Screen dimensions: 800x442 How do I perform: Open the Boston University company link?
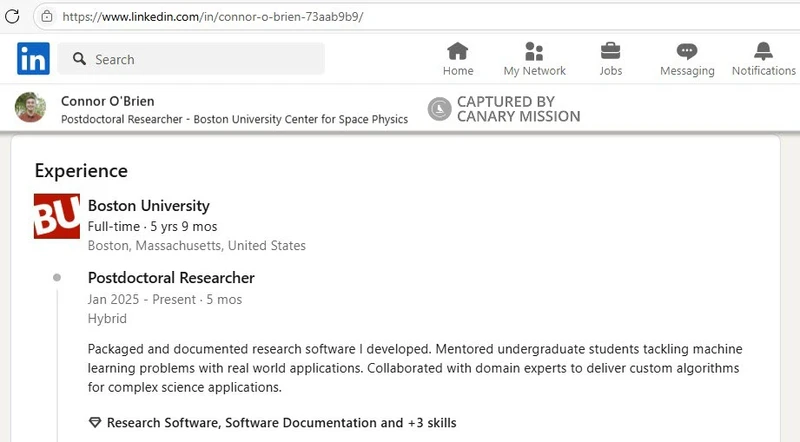149,206
